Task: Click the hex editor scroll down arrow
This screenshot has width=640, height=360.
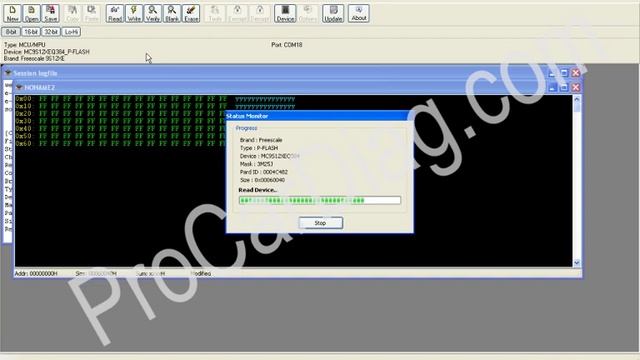Action: pos(577,263)
